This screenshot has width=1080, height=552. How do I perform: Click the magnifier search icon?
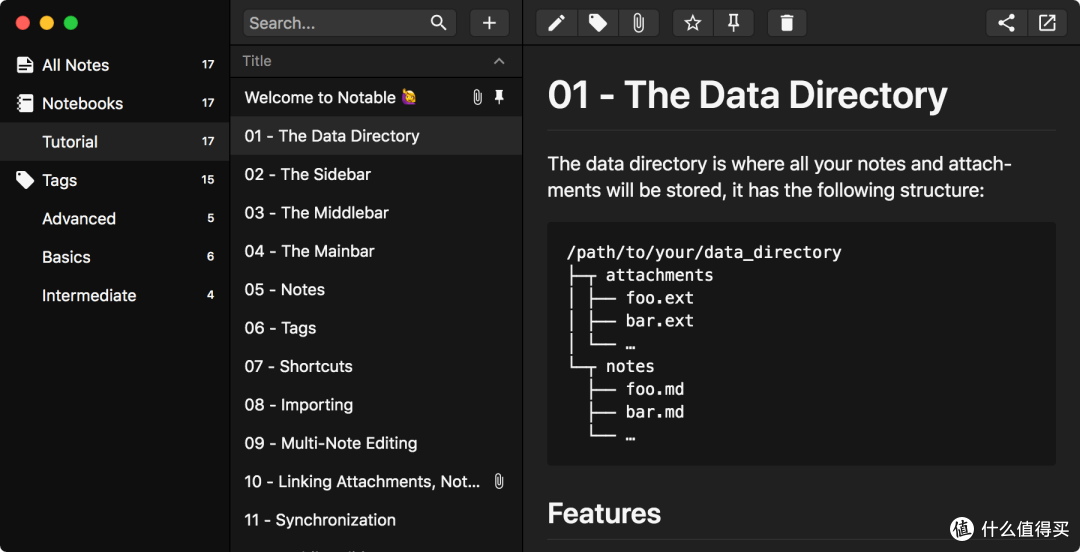click(439, 23)
